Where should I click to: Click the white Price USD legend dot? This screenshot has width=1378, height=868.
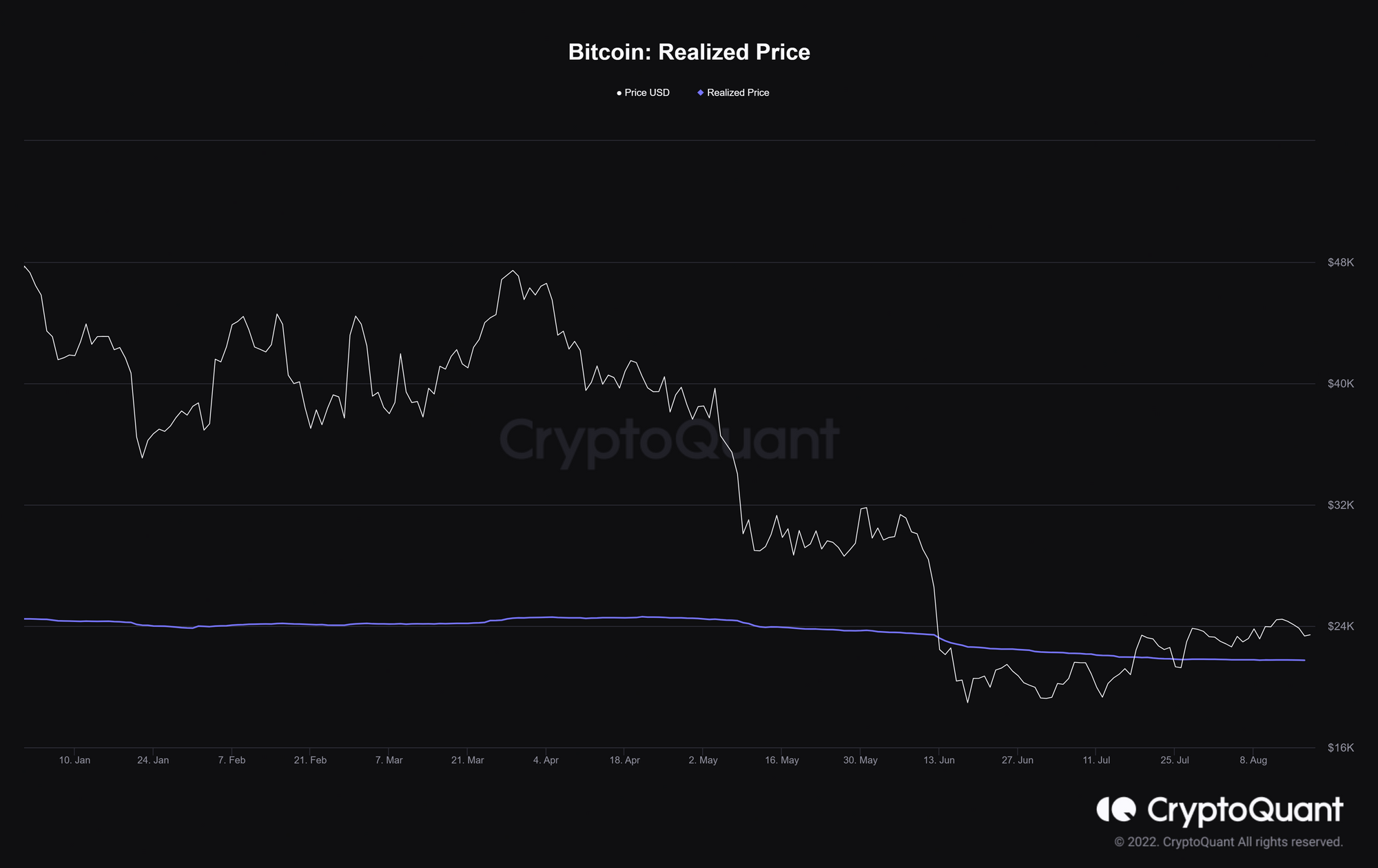[619, 92]
